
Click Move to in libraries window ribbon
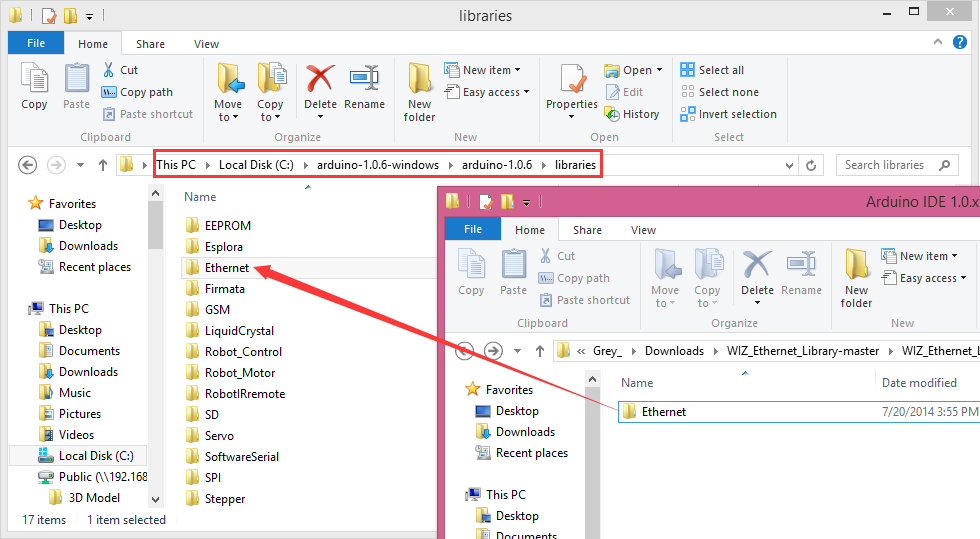229,93
